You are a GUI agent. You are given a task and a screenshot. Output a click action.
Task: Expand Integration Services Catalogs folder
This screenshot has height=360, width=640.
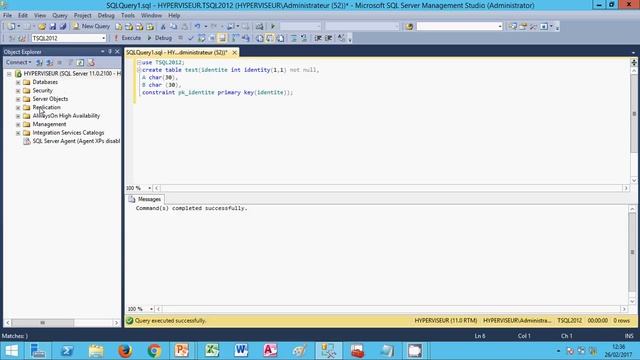(18, 133)
